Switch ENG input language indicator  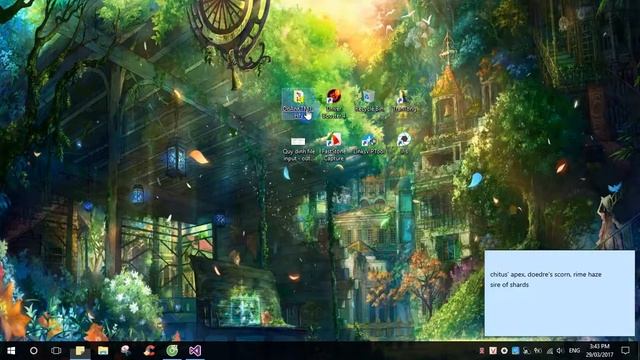(574, 351)
